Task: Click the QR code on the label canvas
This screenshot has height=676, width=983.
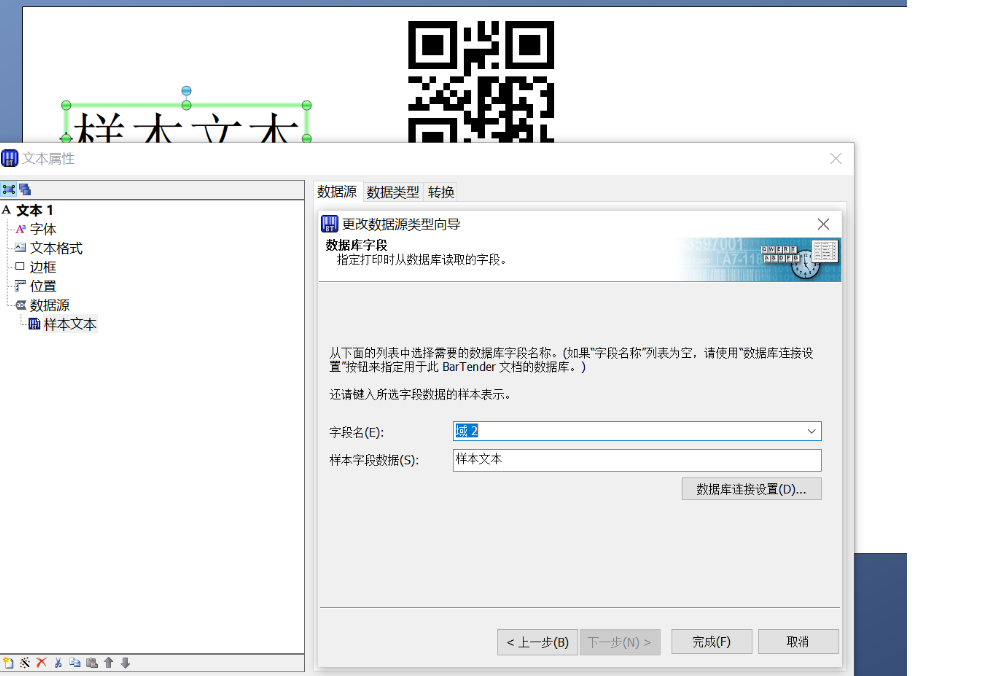Action: tap(481, 82)
